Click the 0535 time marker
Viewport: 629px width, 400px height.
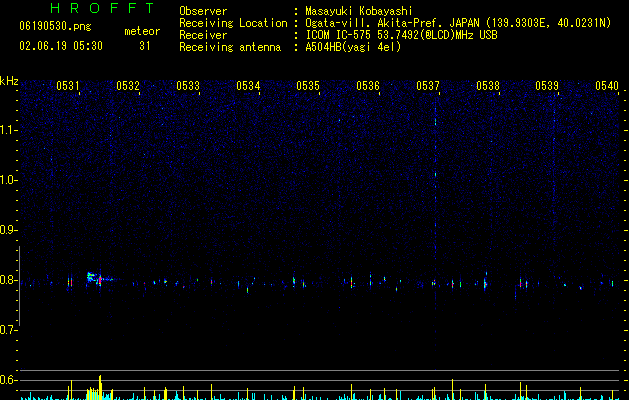pyautogui.click(x=308, y=86)
